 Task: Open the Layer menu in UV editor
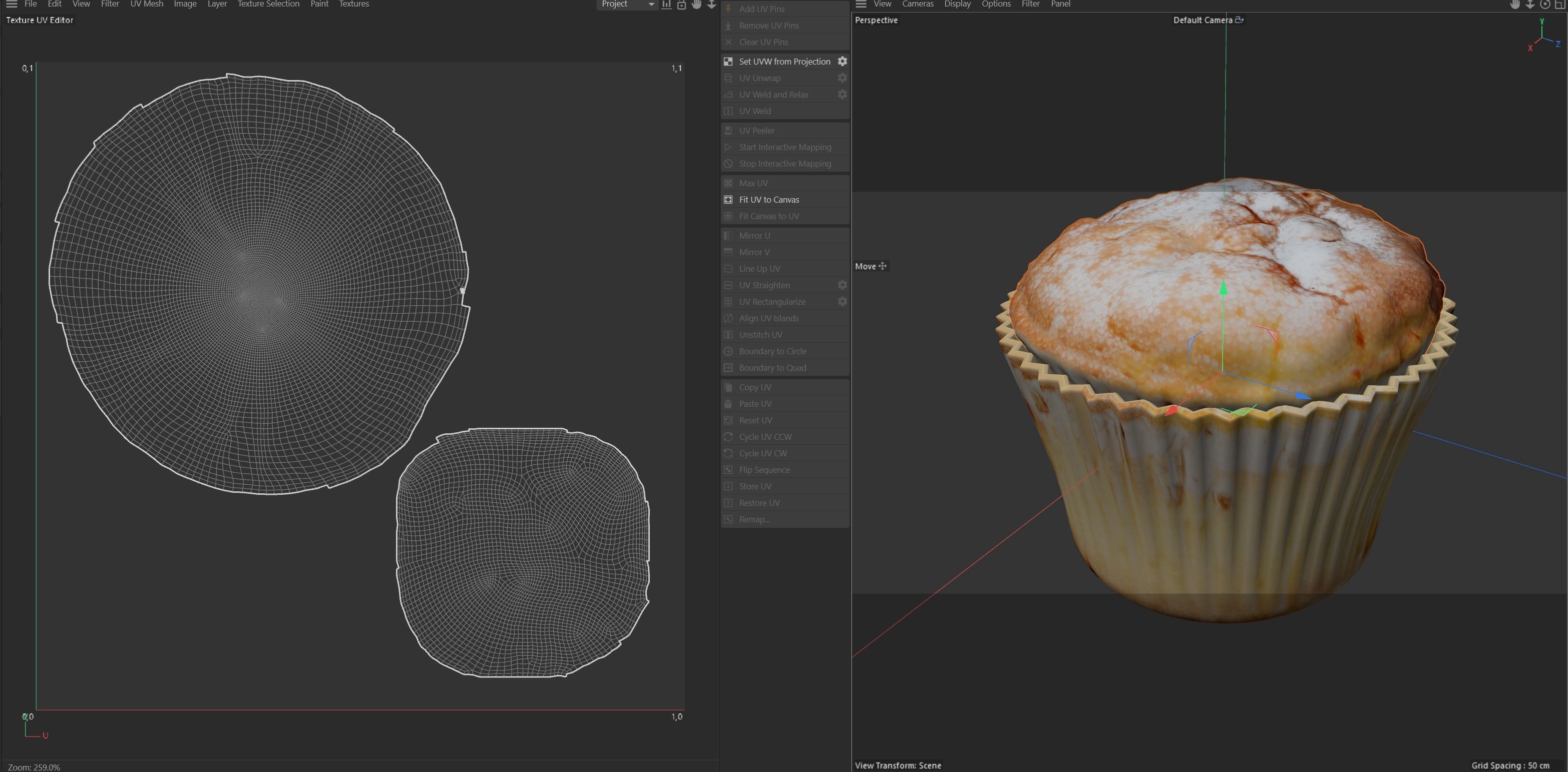coord(217,4)
